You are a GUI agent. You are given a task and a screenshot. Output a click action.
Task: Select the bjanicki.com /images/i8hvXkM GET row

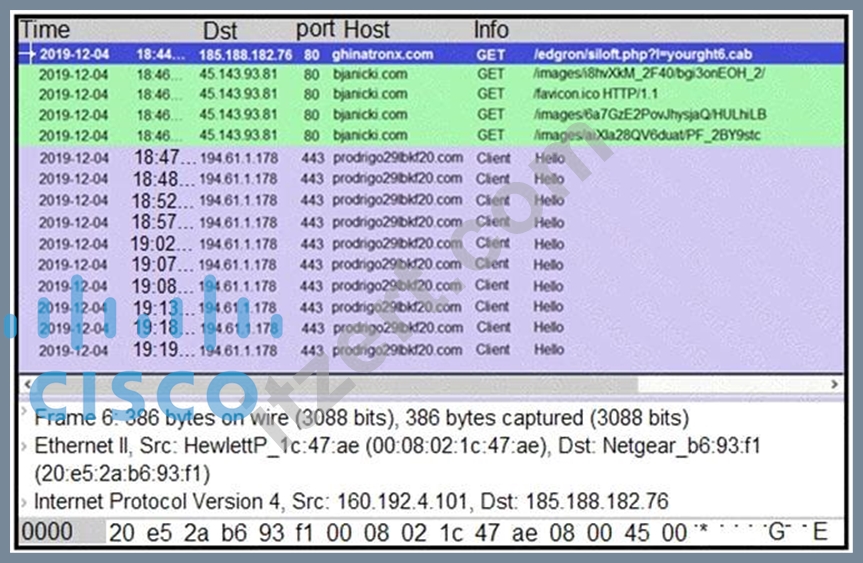(432, 74)
